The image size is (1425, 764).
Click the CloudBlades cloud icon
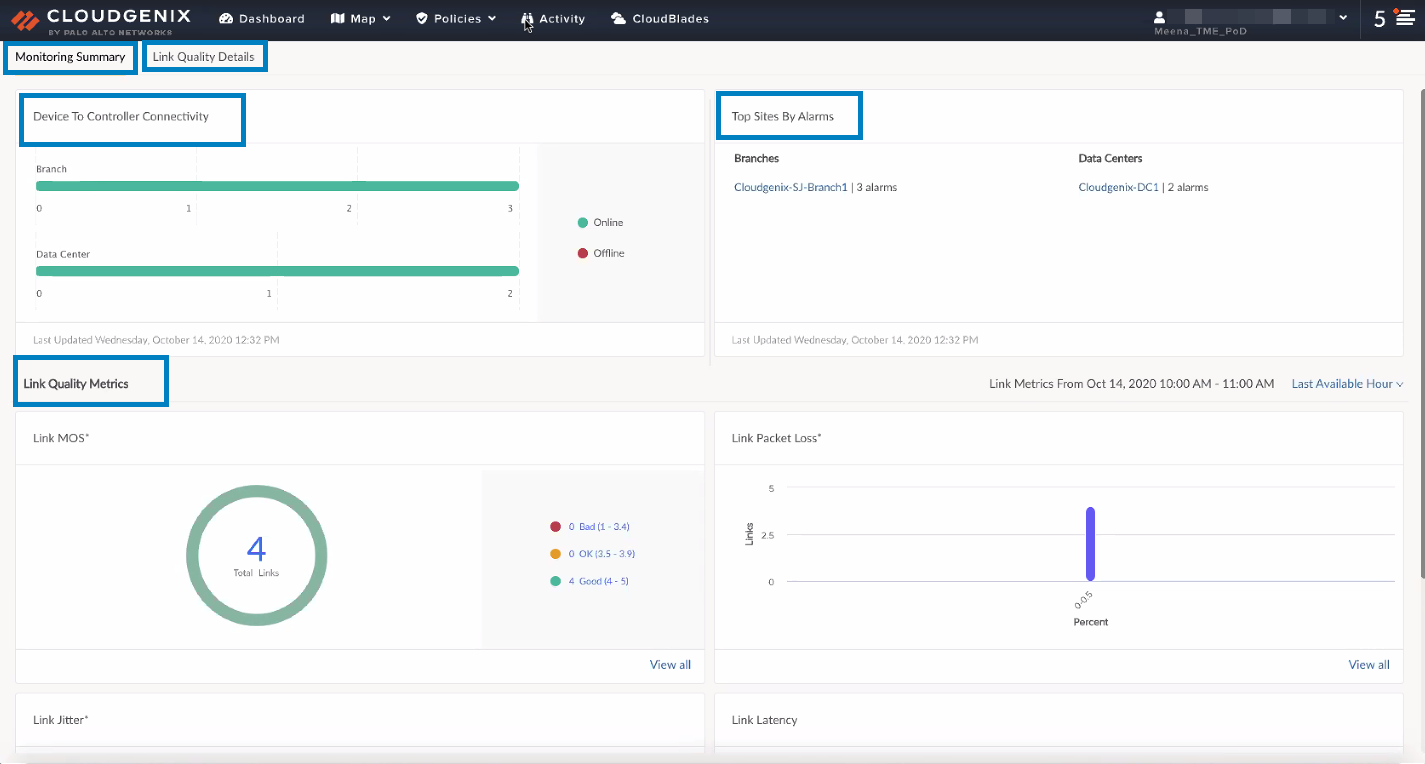pyautogui.click(x=618, y=19)
